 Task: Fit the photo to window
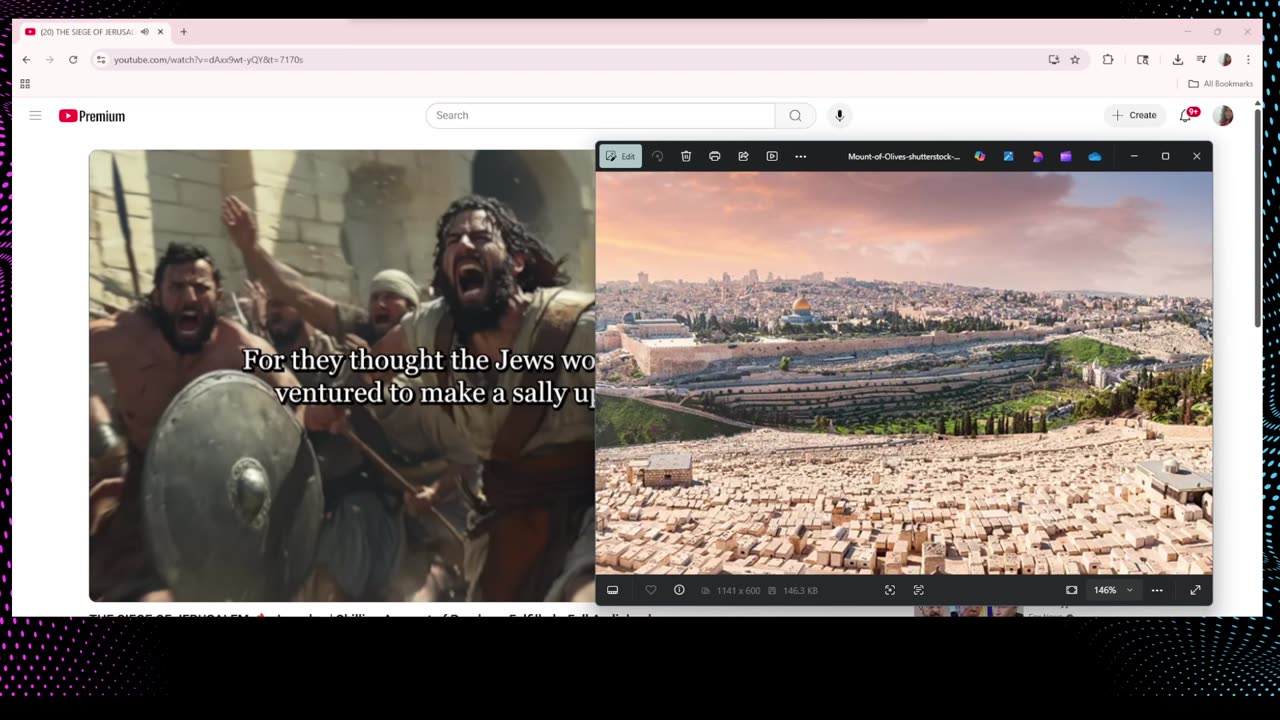(1072, 590)
